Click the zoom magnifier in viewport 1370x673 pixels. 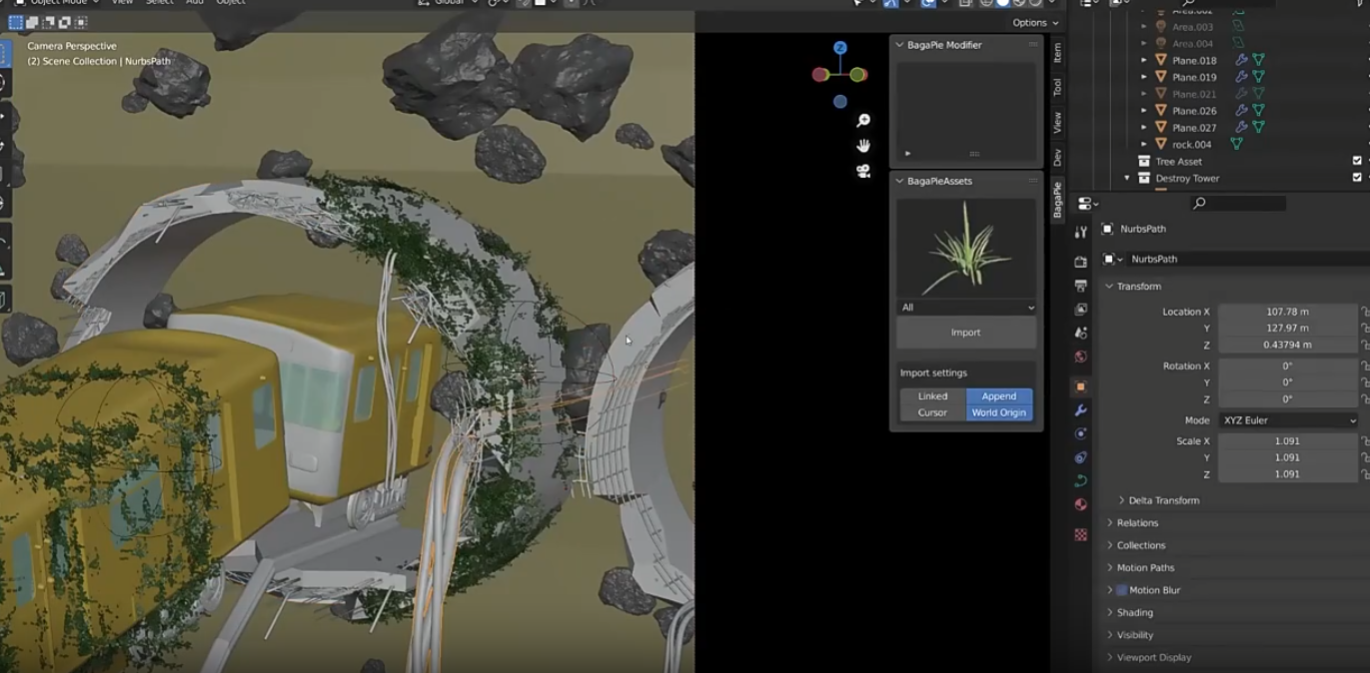tap(863, 121)
